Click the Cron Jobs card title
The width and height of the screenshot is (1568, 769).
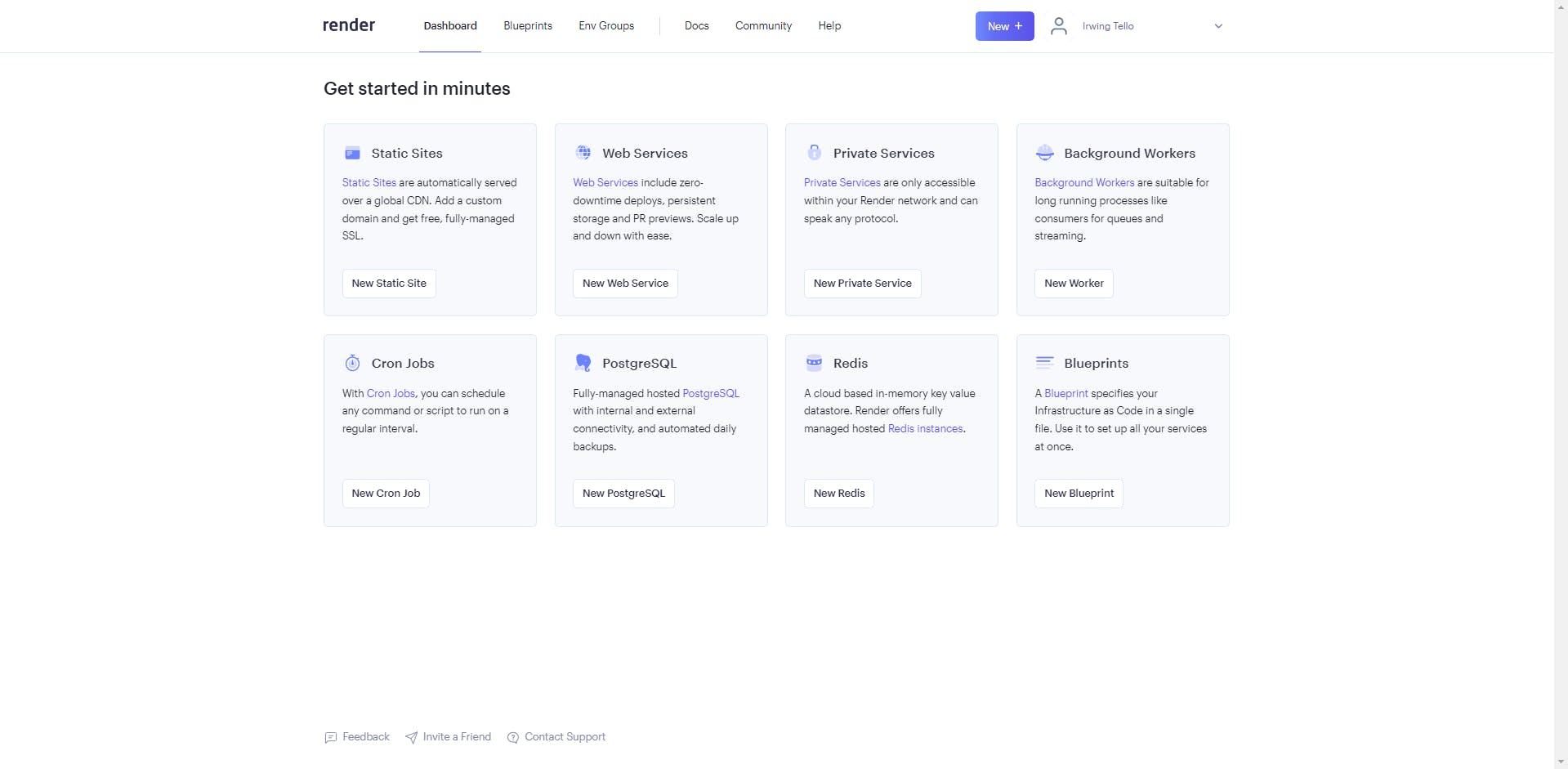tap(403, 363)
